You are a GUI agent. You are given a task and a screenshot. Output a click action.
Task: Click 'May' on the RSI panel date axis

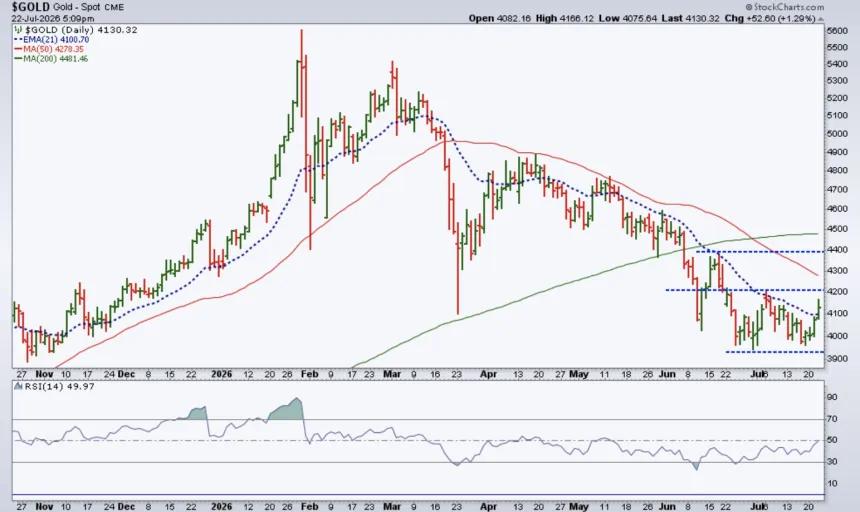coord(579,507)
